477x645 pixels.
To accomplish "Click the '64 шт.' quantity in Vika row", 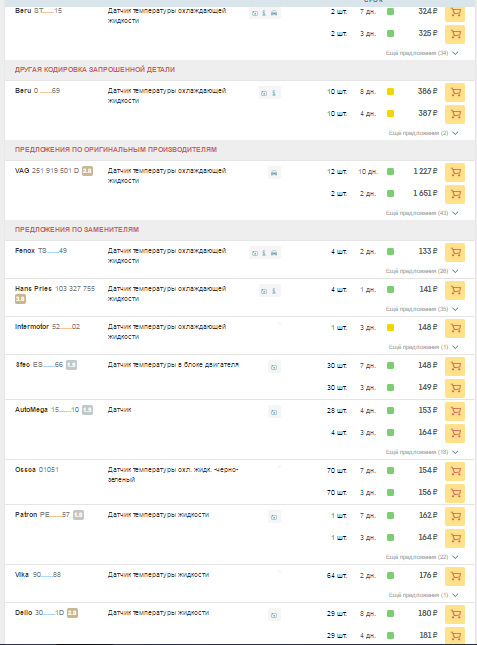I will 336,575.
